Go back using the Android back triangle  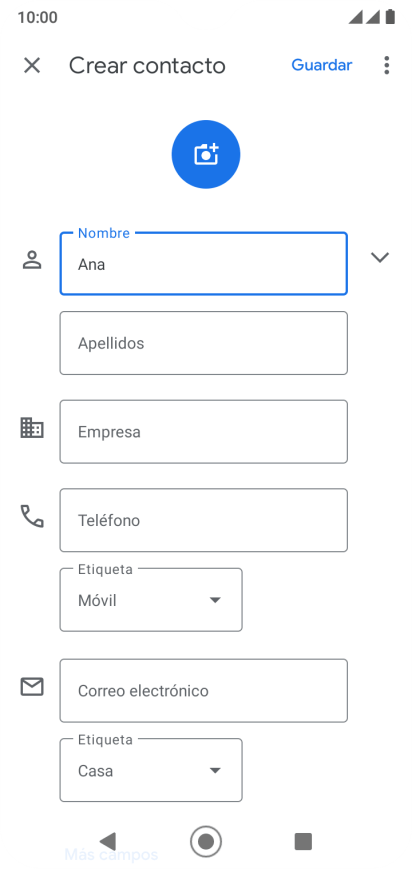click(108, 841)
